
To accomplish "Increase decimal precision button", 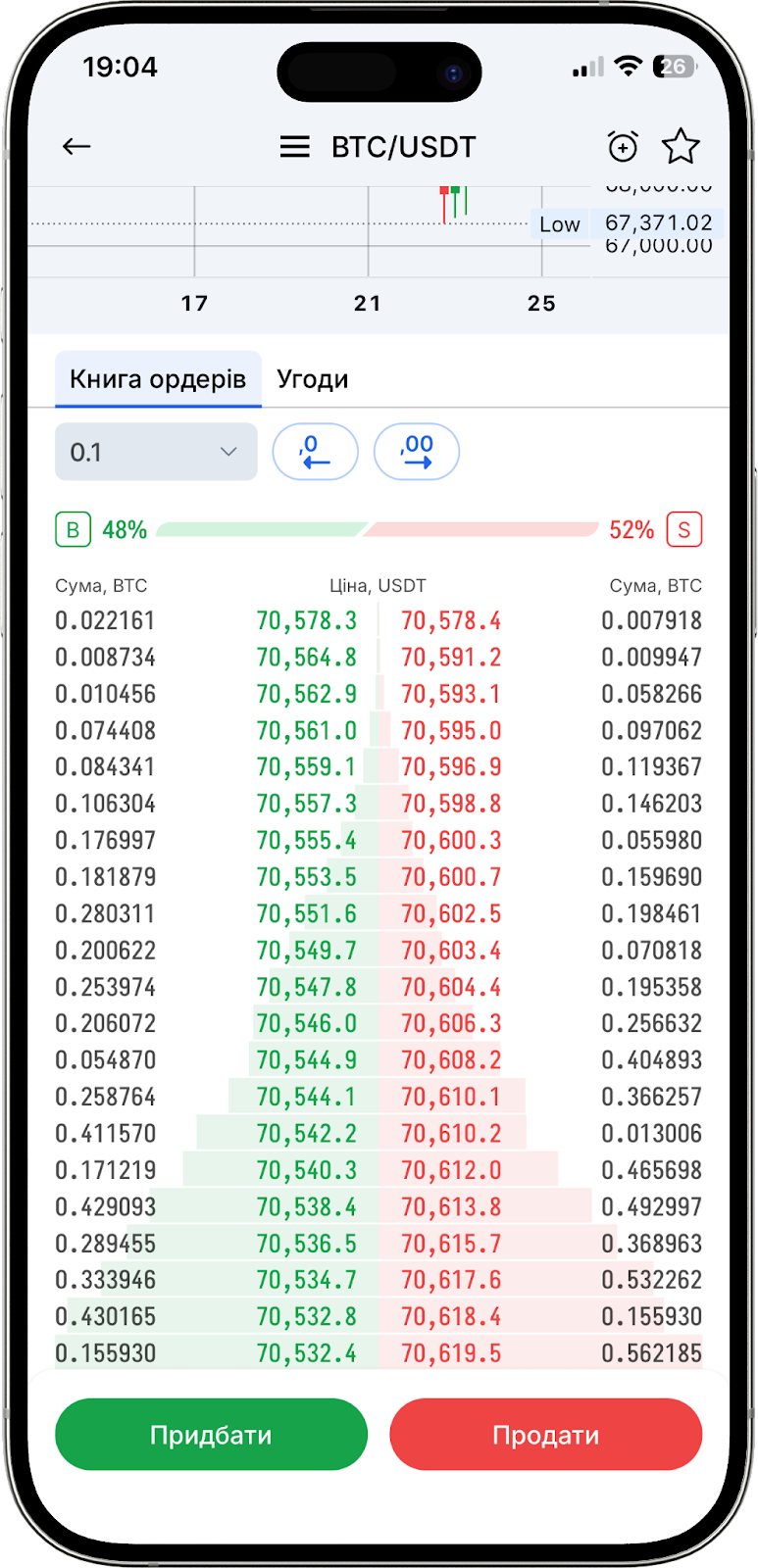I will click(417, 452).
